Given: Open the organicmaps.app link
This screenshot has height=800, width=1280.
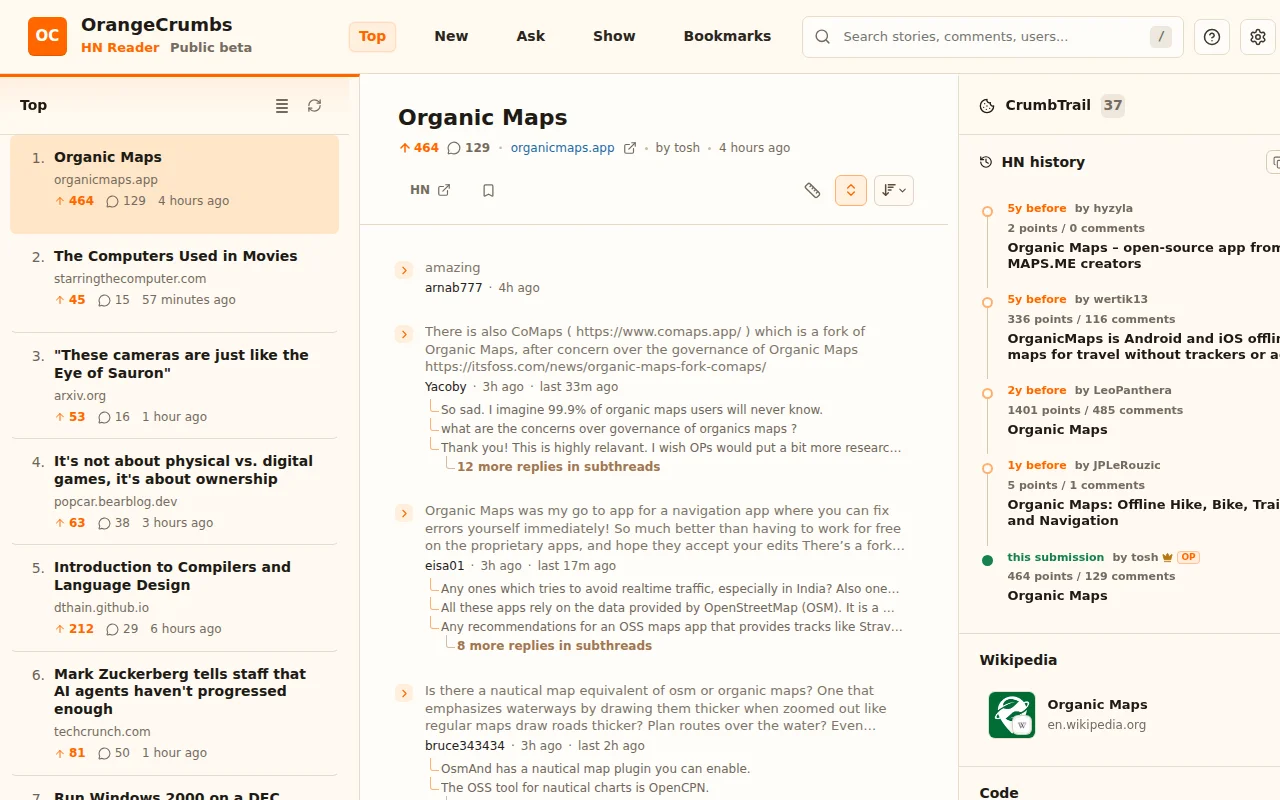Looking at the screenshot, I should (562, 148).
